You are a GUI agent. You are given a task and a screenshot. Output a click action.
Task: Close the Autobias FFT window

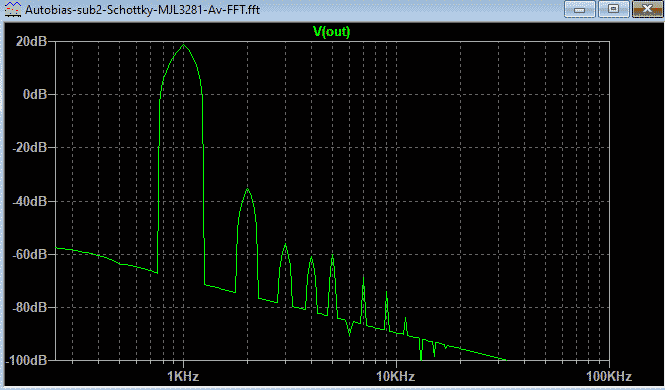(647, 9)
